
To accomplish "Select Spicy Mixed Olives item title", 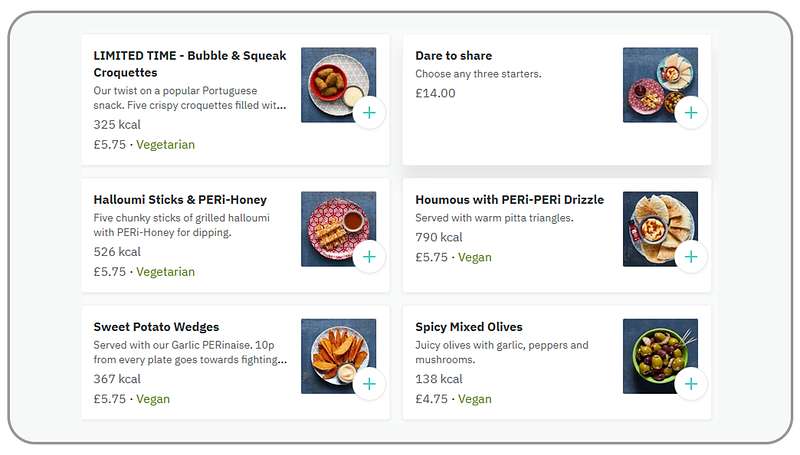I will pos(468,327).
